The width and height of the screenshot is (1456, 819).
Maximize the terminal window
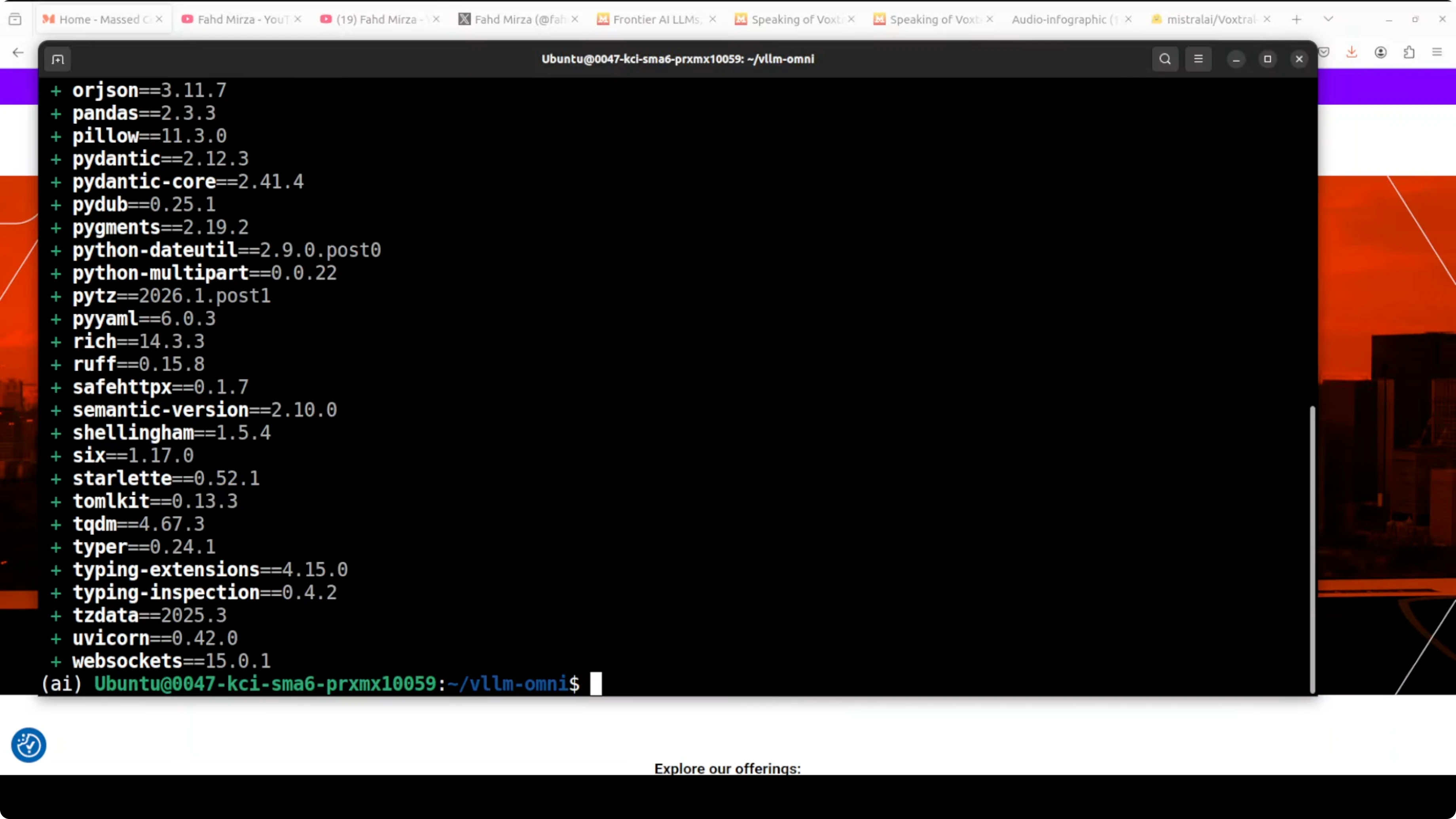[1267, 59]
